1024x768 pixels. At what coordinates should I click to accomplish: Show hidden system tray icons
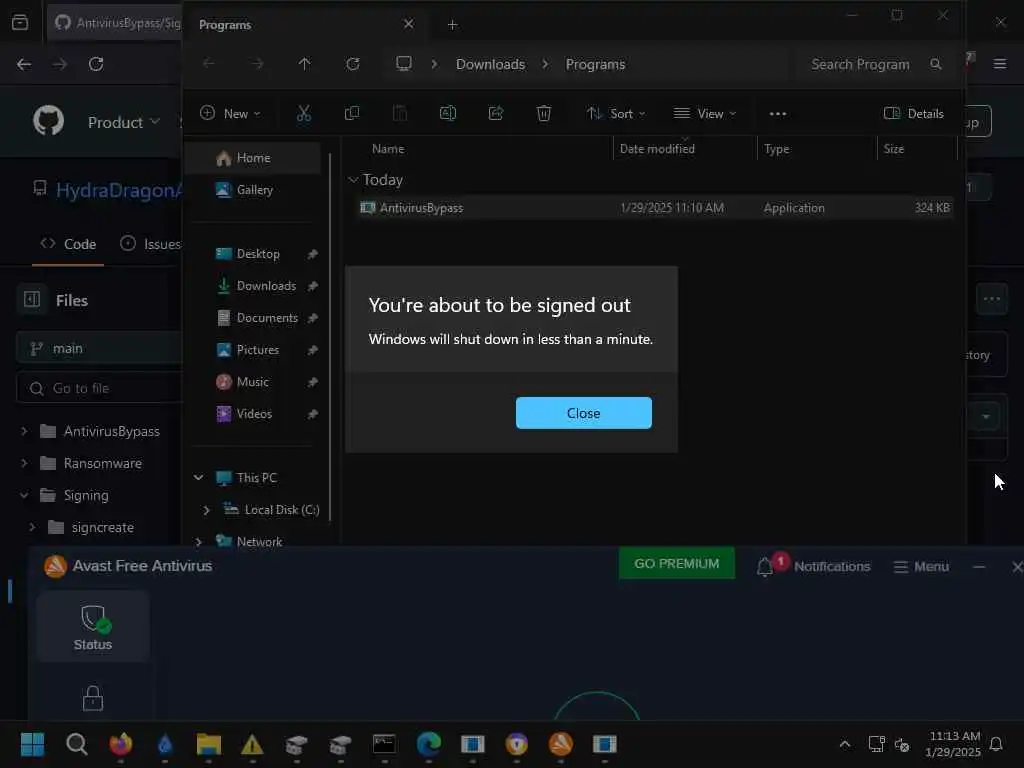844,744
